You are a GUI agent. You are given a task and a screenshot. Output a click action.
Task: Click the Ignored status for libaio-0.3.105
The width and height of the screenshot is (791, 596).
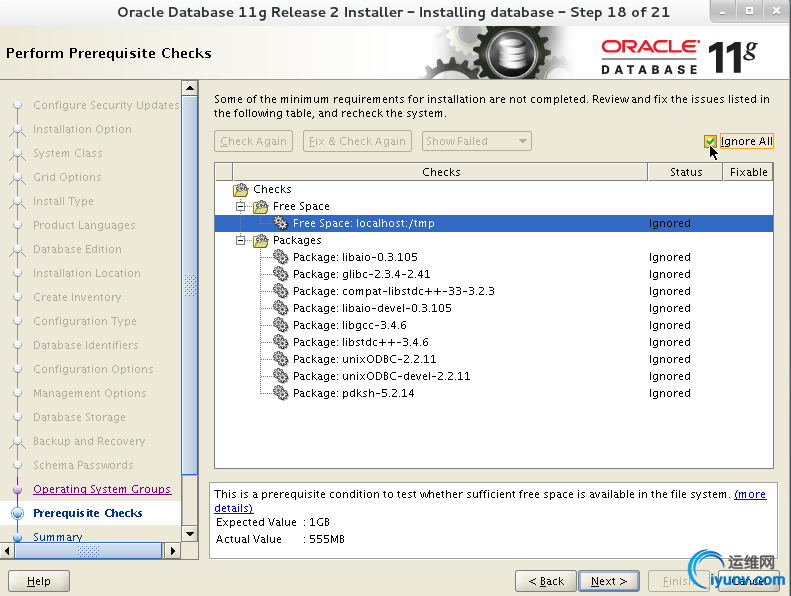(669, 257)
